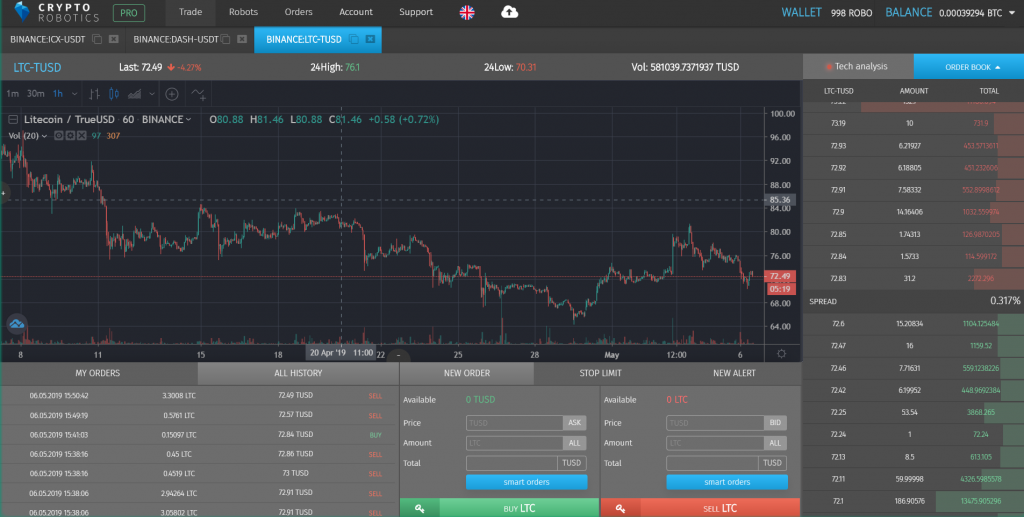Click the Crypto Robotics logo
The height and width of the screenshot is (517, 1024).
pyautogui.click(x=57, y=12)
